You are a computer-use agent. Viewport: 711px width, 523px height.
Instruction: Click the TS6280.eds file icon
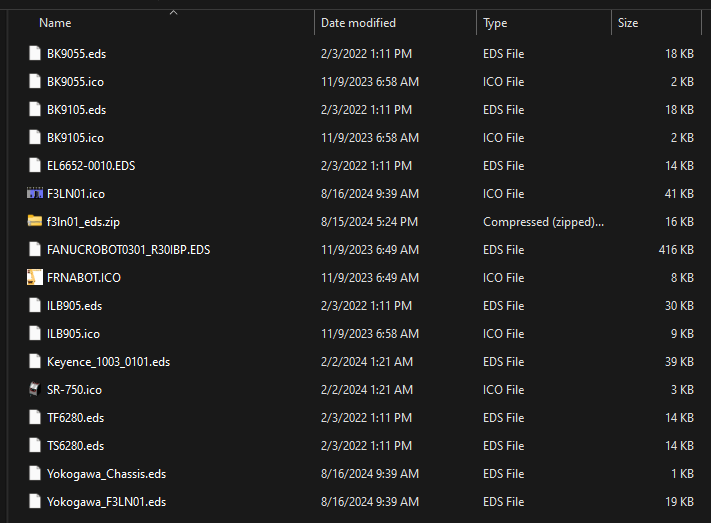coord(35,445)
